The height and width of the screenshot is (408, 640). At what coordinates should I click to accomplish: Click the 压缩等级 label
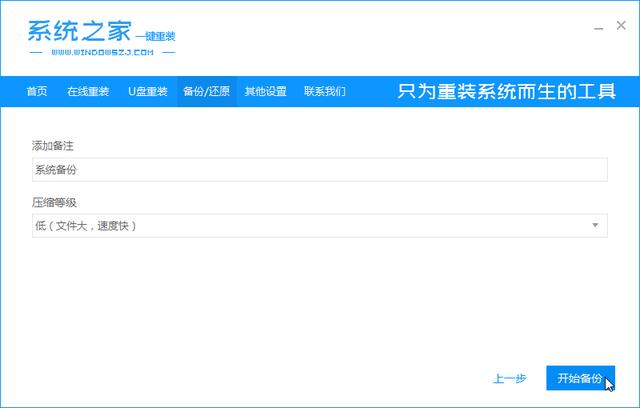[52, 202]
